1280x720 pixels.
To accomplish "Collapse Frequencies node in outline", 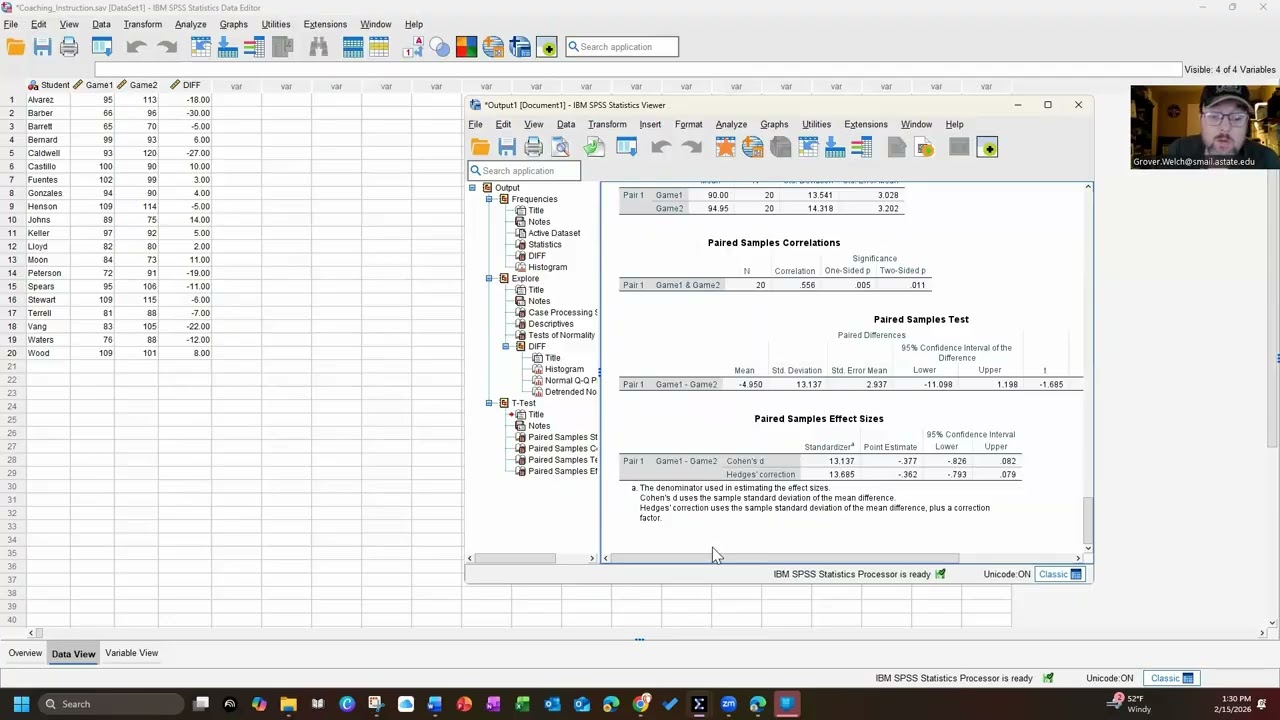I will pyautogui.click(x=489, y=199).
